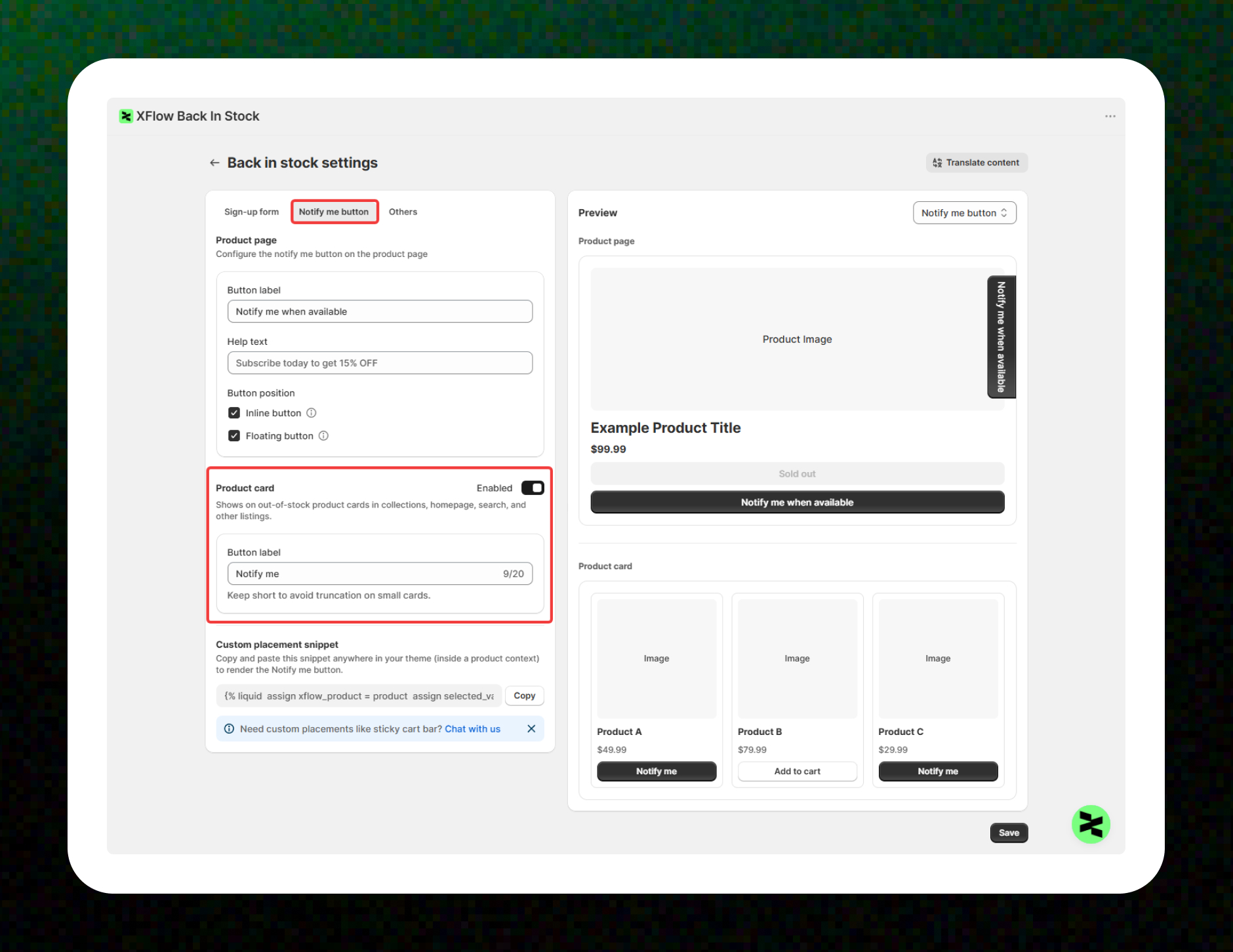1233x952 pixels.
Task: Open the Chat with us link
Action: [x=472, y=729]
